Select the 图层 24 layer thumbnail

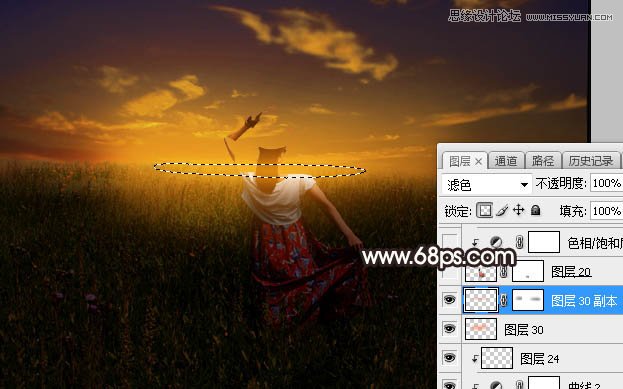[x=497, y=358]
